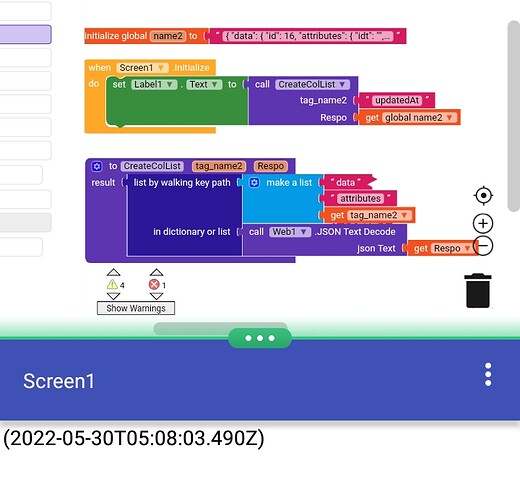Click the workspace horizontal scrollbar
The image size is (520, 500).
coord(220,328)
